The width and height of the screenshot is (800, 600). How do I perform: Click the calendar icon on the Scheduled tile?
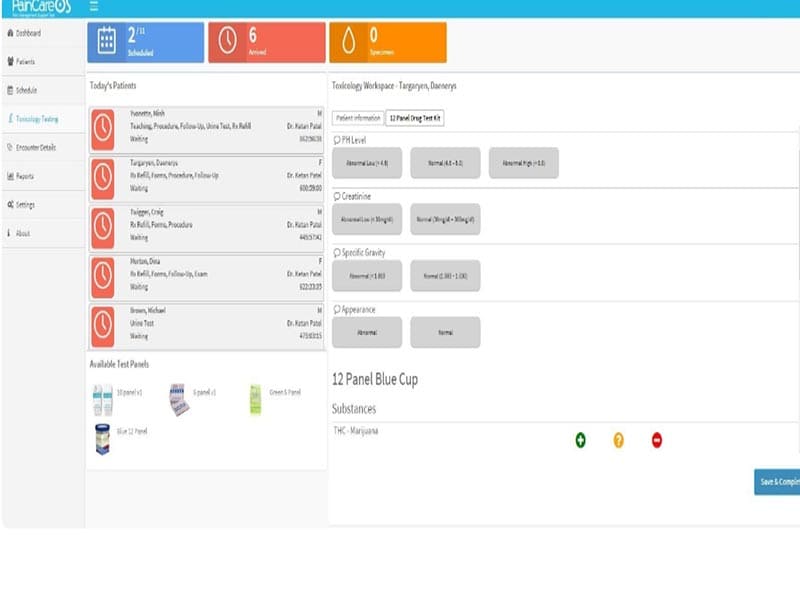[x=107, y=41]
